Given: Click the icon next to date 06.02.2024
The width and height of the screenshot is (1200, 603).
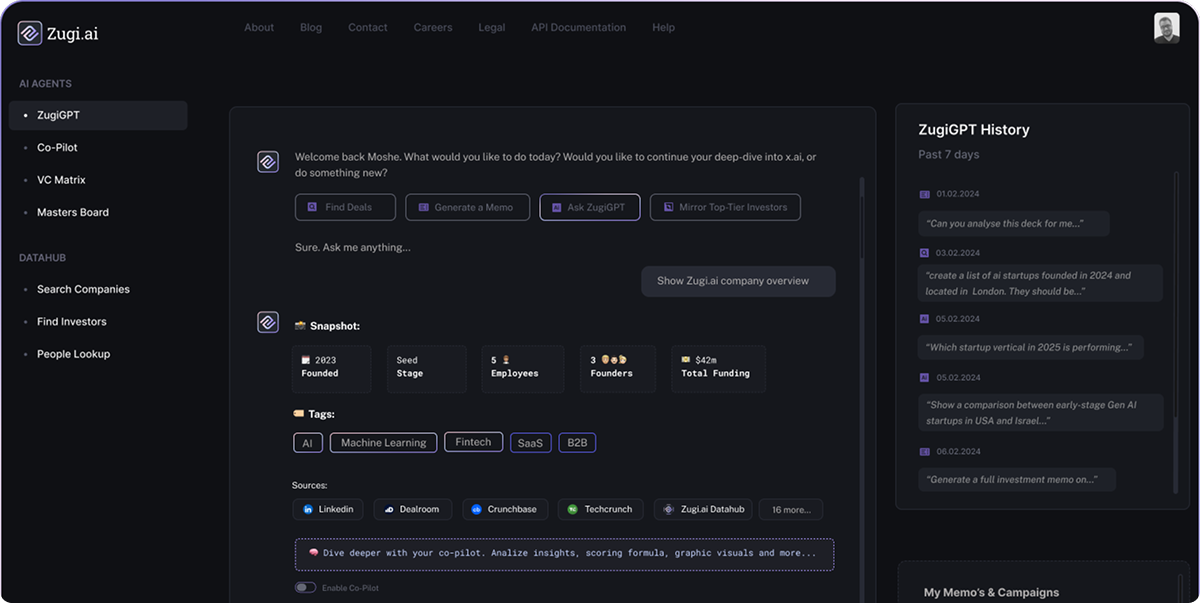Looking at the screenshot, I should [925, 451].
